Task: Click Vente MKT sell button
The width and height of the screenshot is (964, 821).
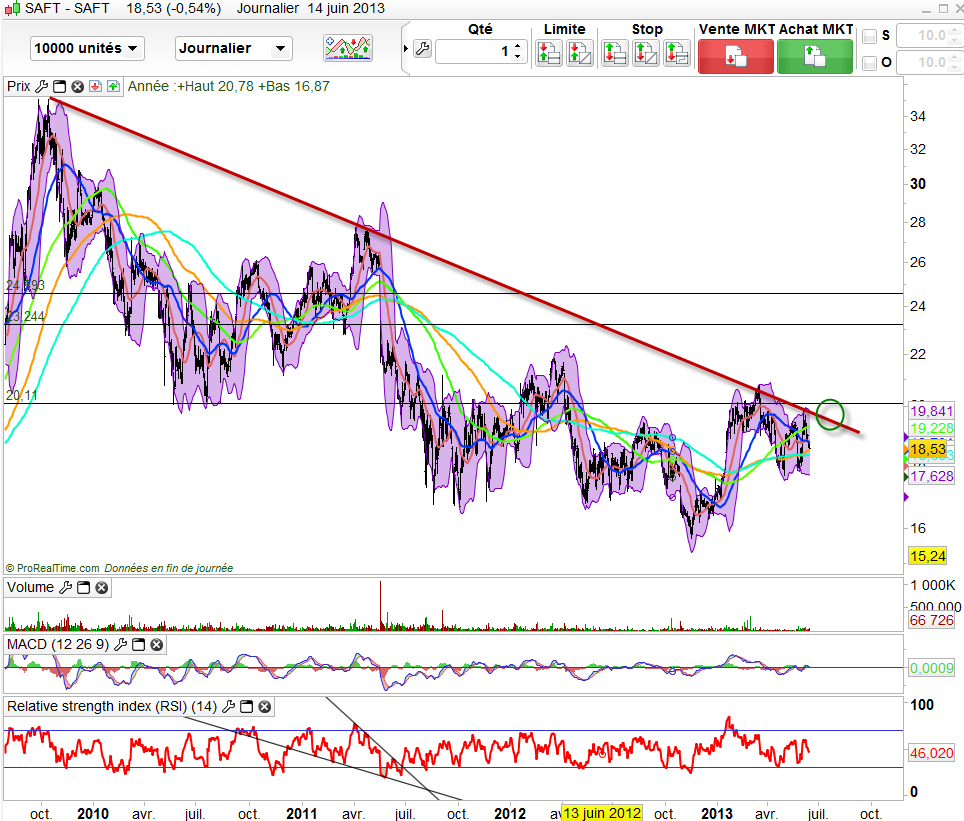Action: coord(735,56)
